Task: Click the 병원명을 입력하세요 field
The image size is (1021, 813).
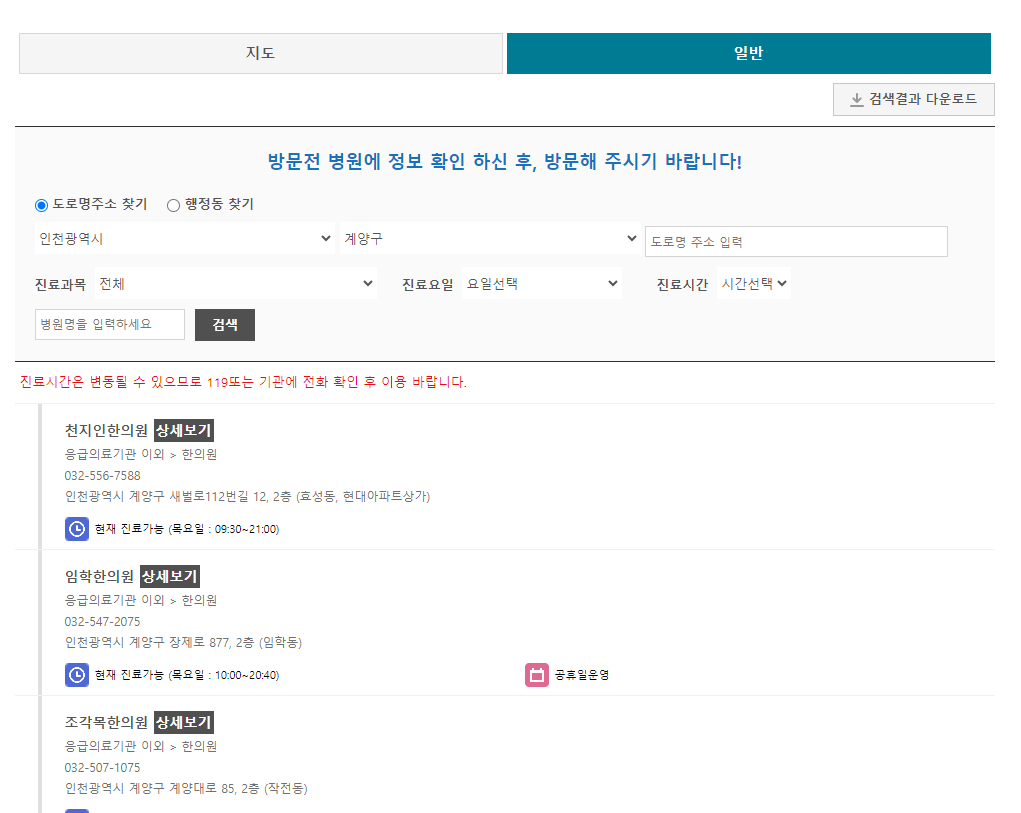Action: pyautogui.click(x=110, y=324)
